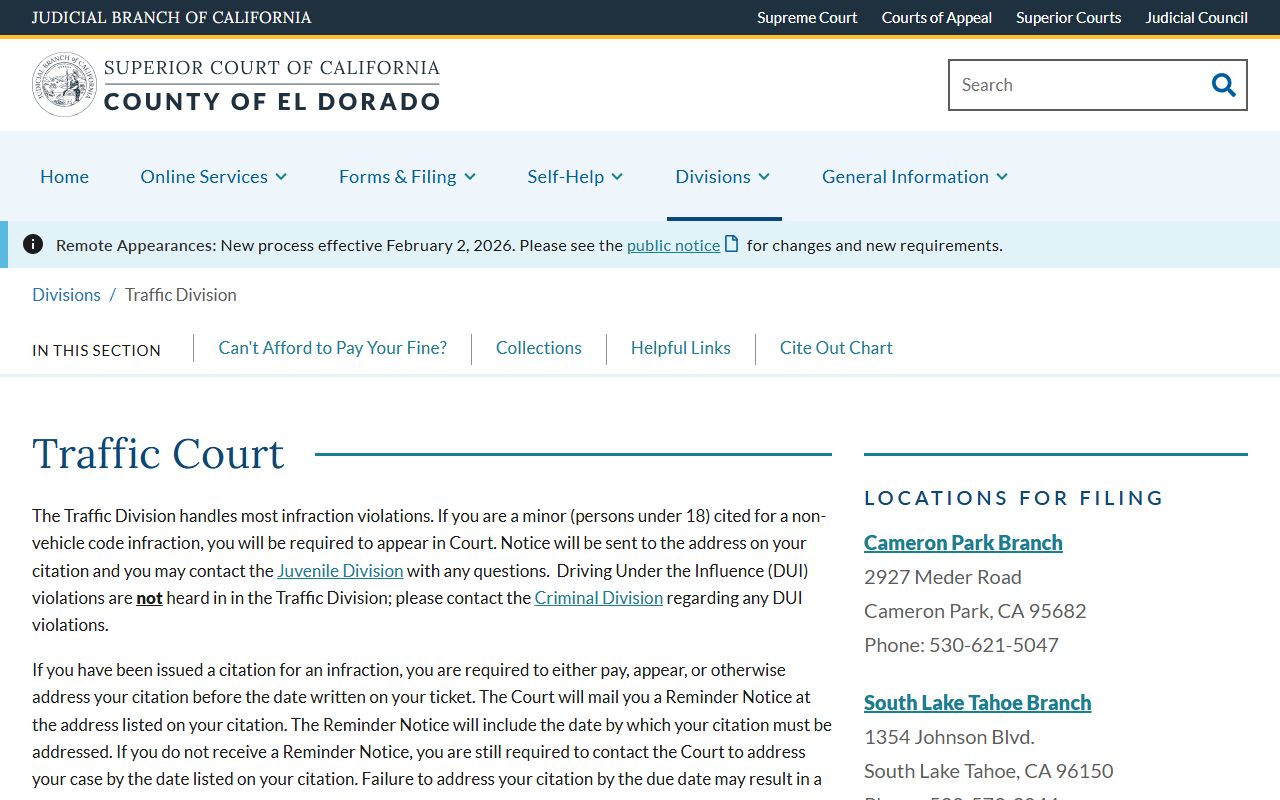
Task: Open the Courts of Appeal link
Action: [937, 17]
